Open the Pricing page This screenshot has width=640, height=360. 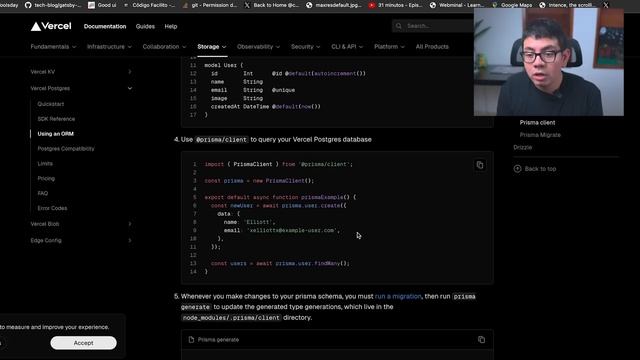[x=46, y=178]
